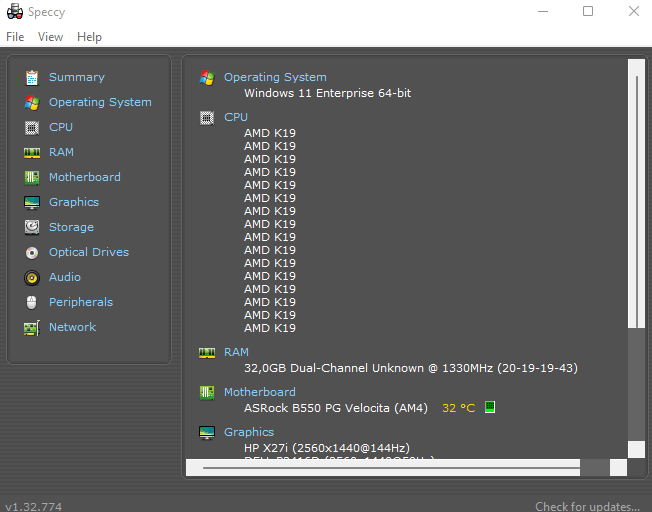Click the Summary clipboard icon in sidebar

pyautogui.click(x=32, y=78)
